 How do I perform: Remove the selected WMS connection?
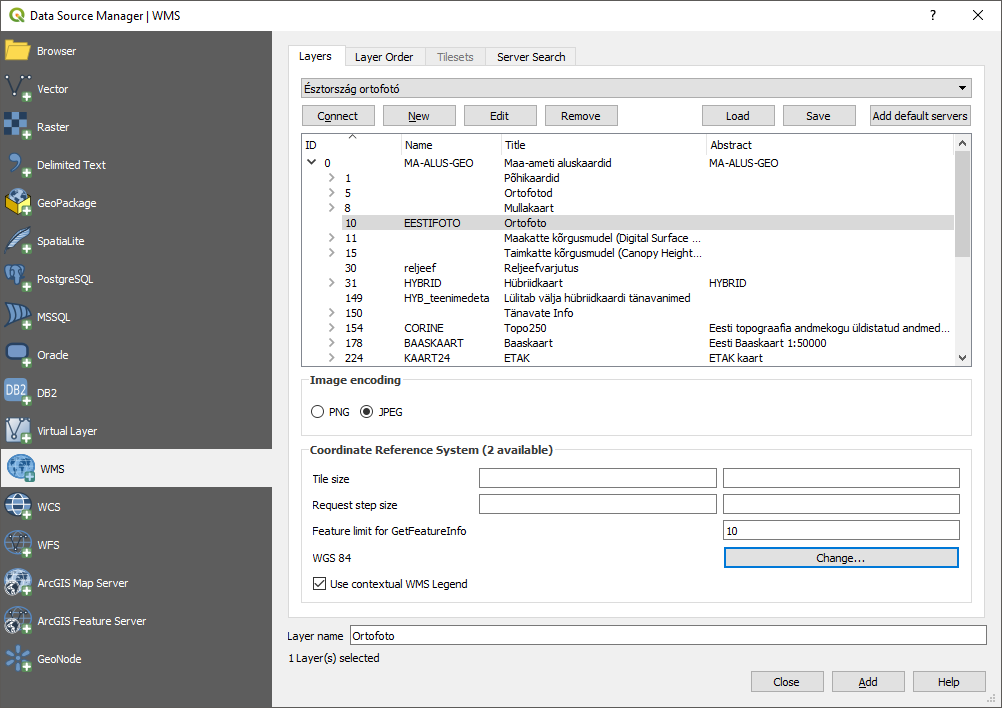click(581, 116)
